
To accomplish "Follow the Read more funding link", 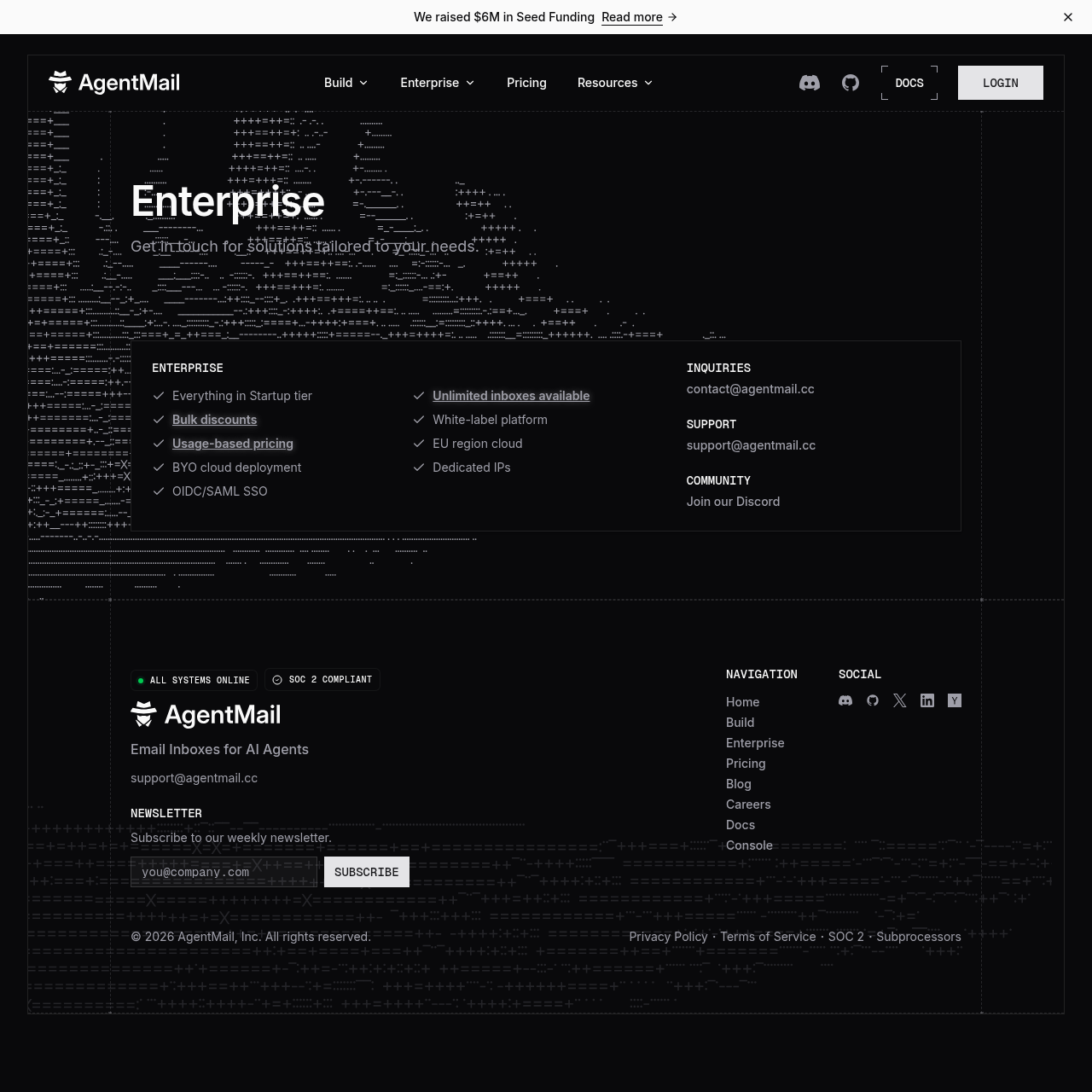I will (639, 17).
